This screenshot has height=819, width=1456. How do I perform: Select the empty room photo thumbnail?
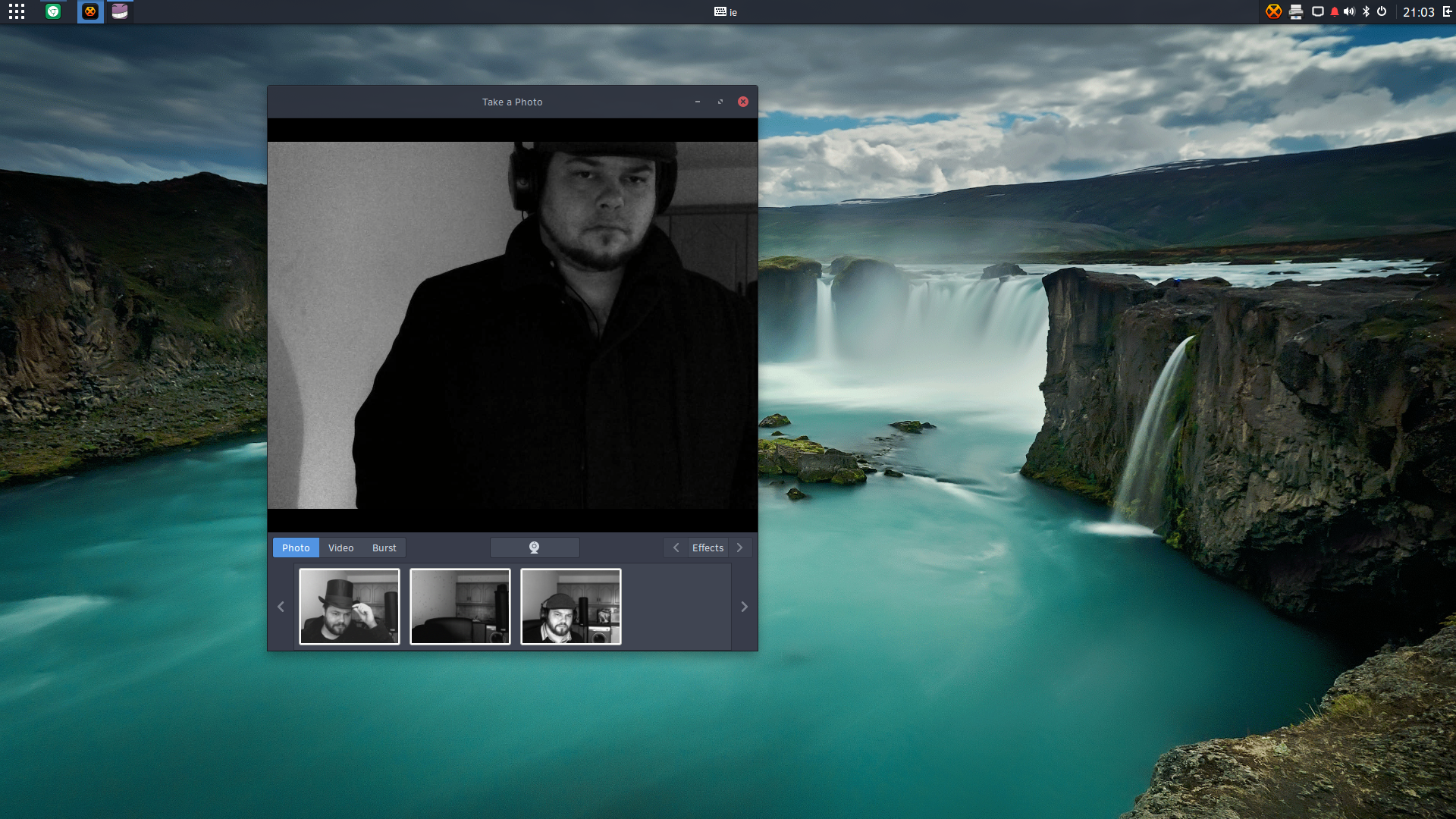coord(460,607)
